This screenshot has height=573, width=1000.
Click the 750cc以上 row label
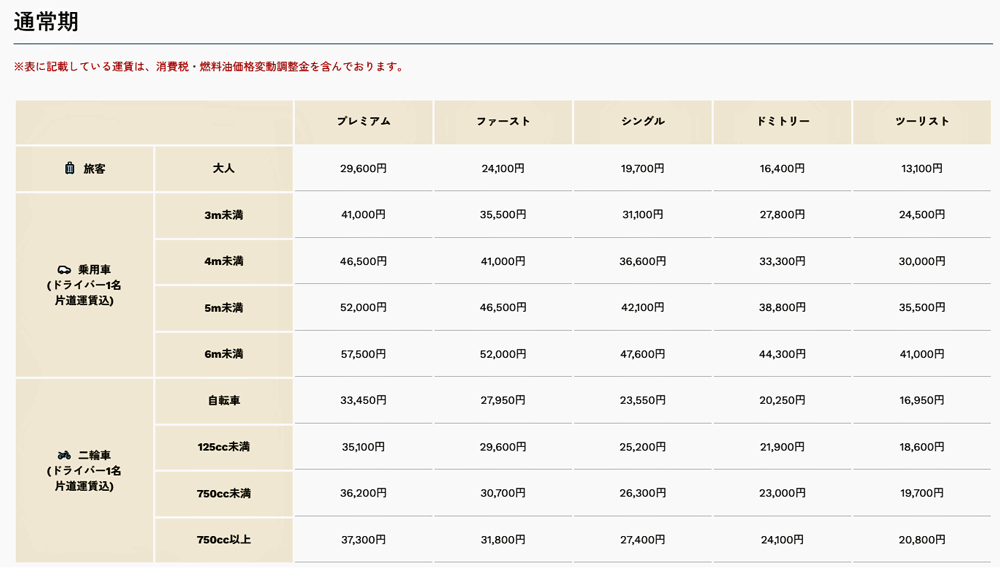click(224, 540)
